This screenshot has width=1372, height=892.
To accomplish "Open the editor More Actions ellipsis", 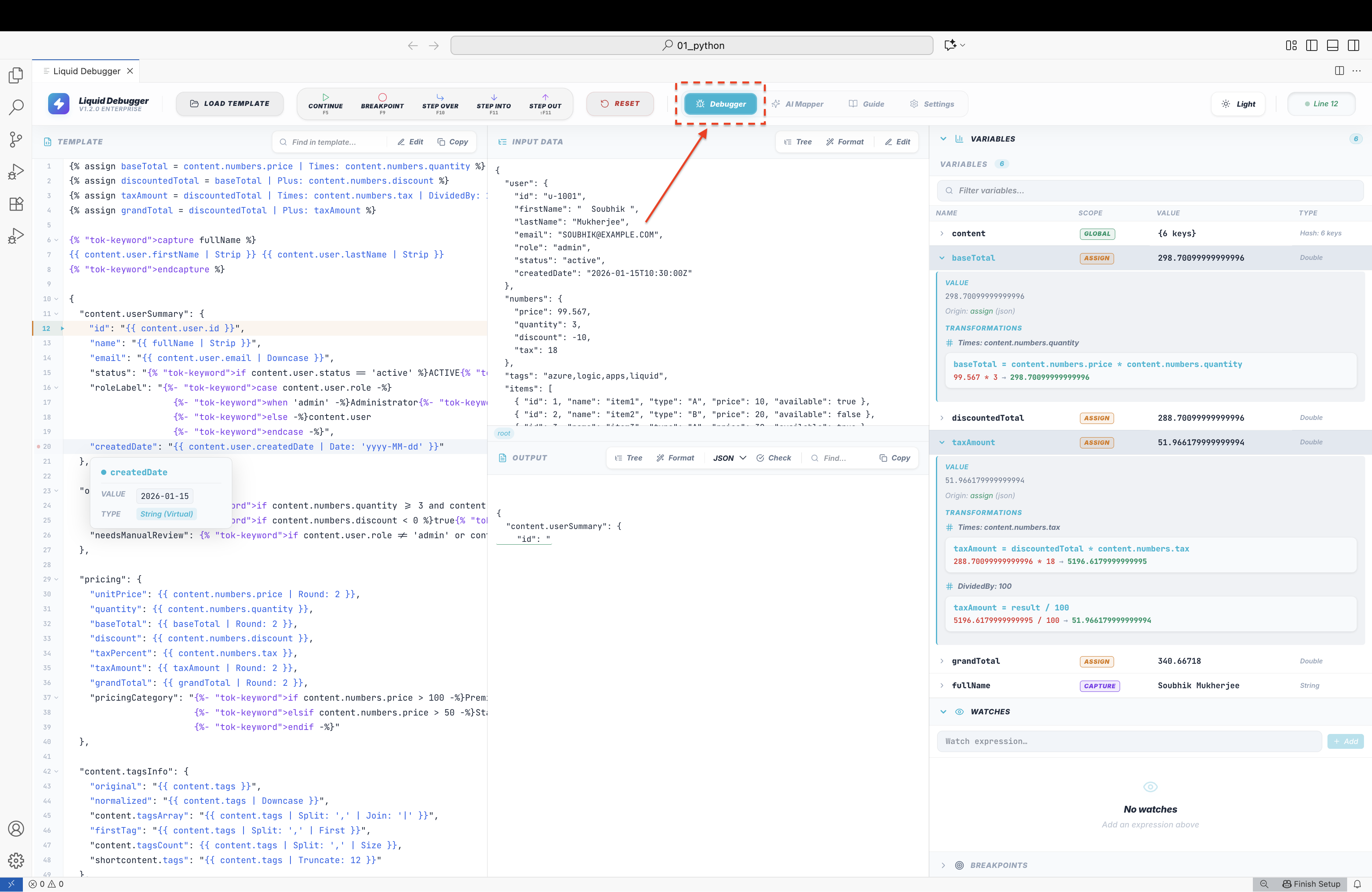I will click(1357, 71).
